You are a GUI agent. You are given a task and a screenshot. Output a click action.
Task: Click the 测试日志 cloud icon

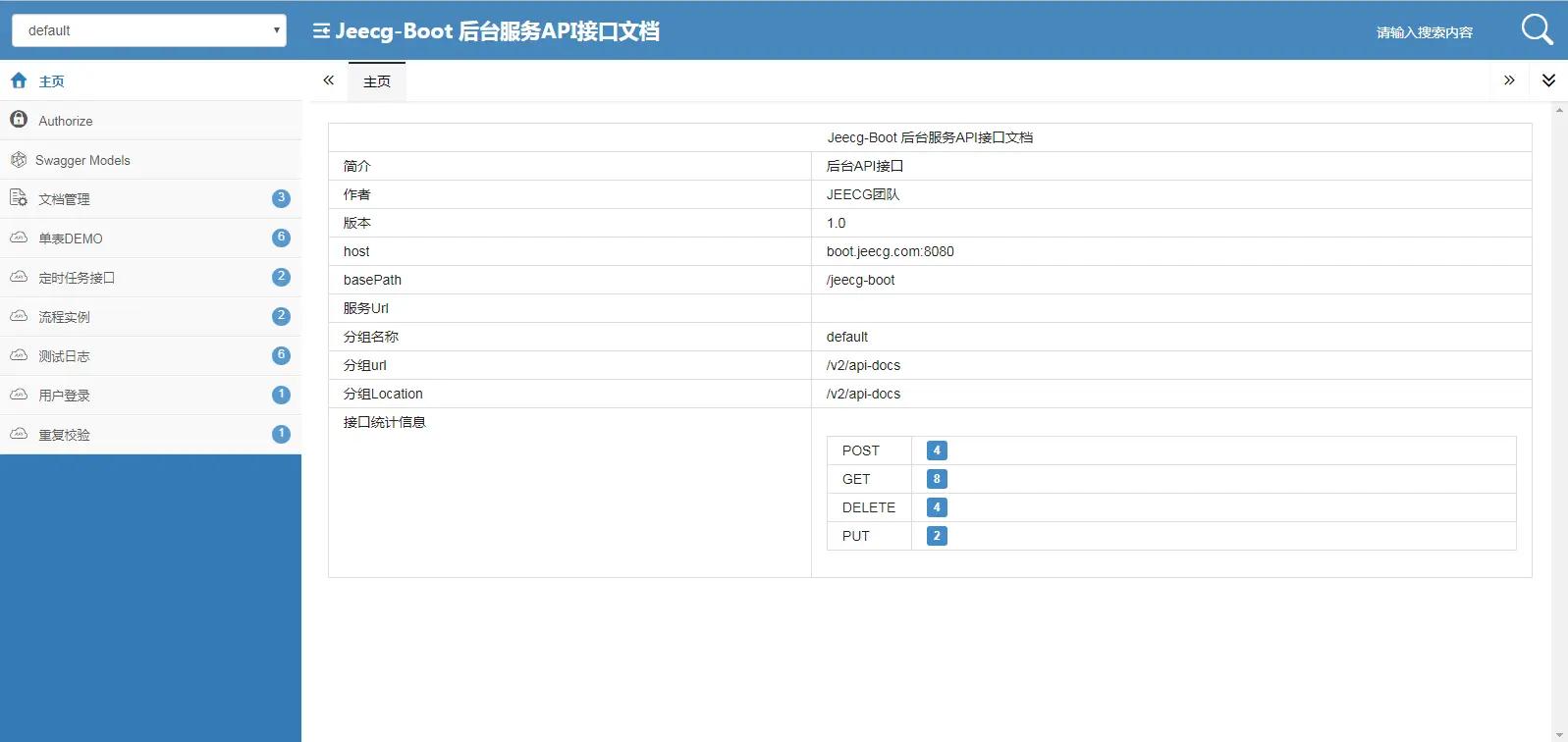tap(19, 355)
